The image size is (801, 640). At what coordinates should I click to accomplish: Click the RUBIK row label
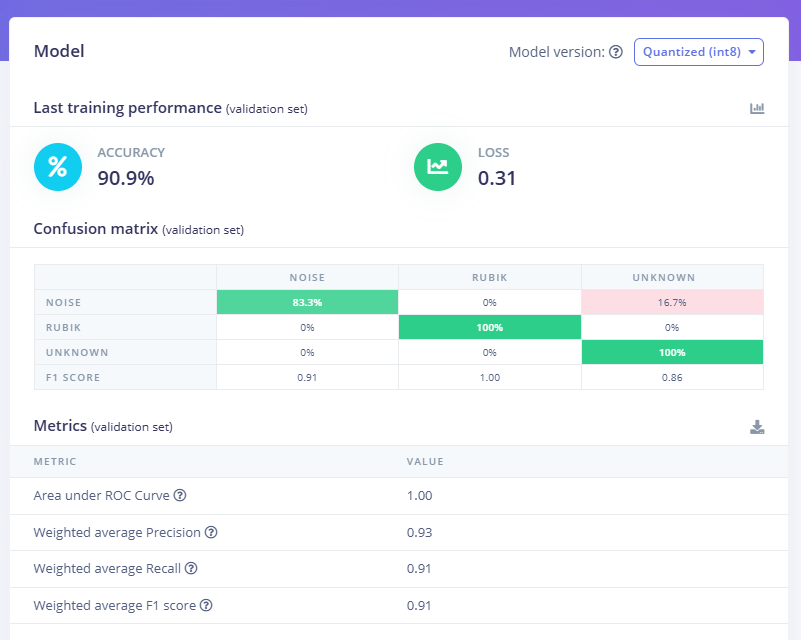[62, 327]
